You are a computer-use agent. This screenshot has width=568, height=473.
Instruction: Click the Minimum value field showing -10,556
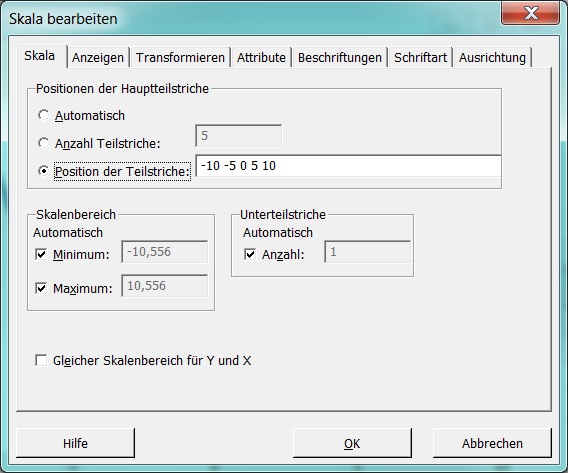pyautogui.click(x=165, y=252)
